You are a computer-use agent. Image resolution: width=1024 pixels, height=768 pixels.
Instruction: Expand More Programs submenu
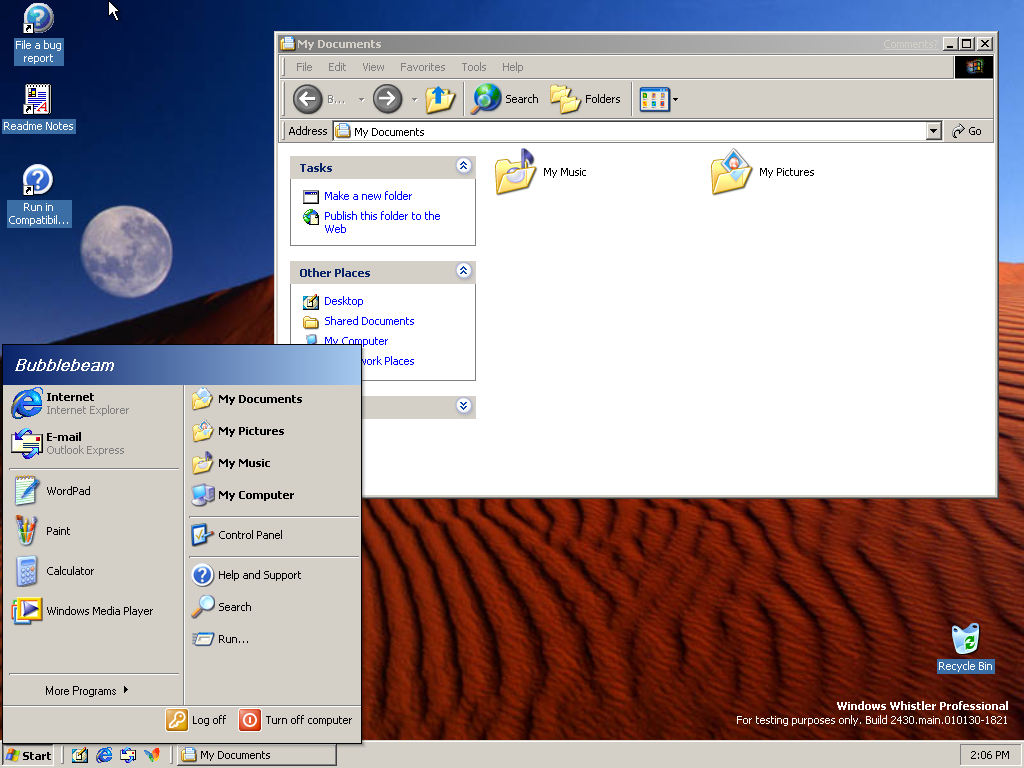86,691
